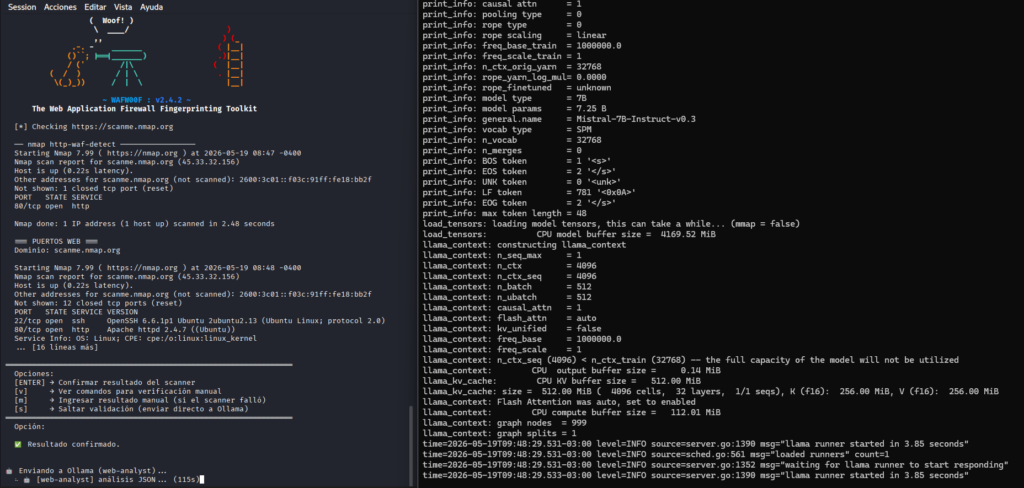1024x488 pixels.
Task: Open the Ayuda menu
Action: [x=152, y=7]
